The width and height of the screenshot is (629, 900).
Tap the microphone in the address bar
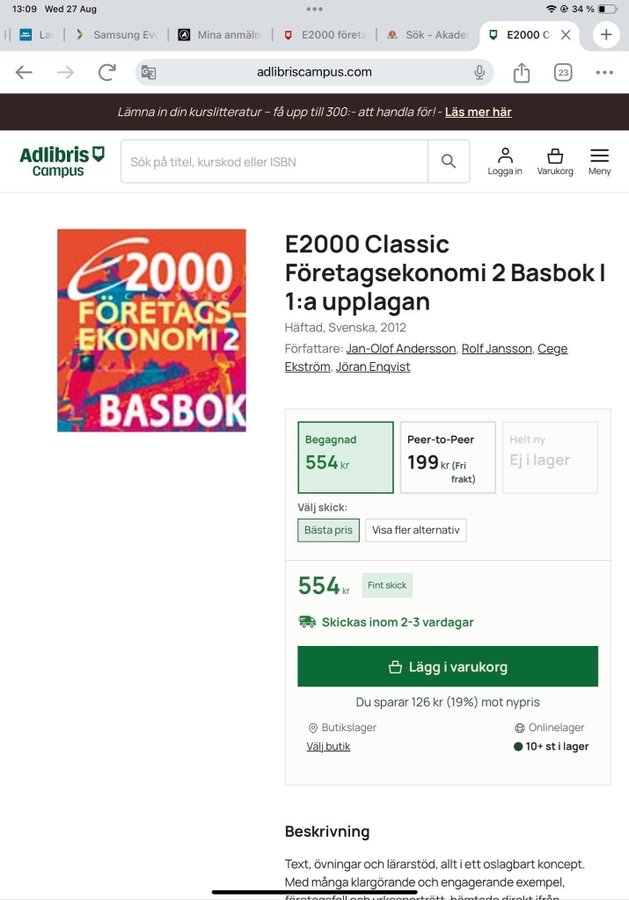coord(480,72)
